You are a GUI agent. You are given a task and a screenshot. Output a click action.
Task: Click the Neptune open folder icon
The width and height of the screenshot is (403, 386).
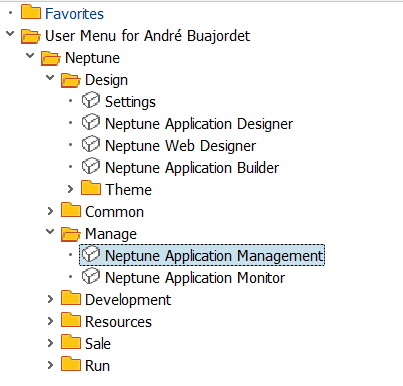pos(51,58)
